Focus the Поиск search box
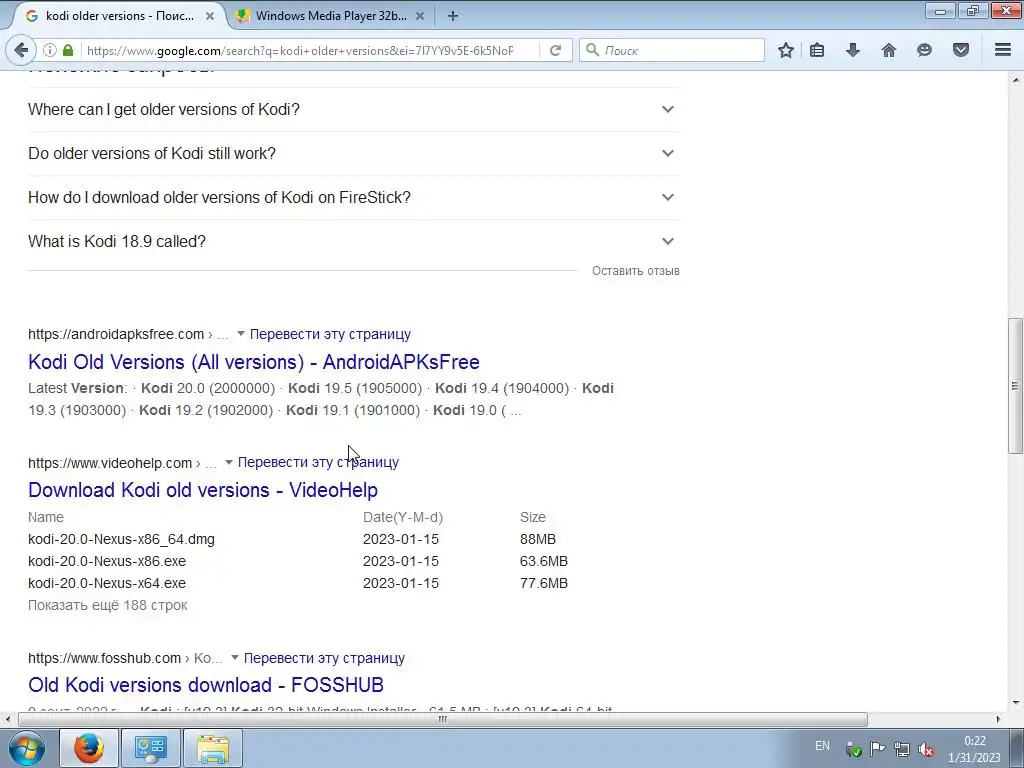The width and height of the screenshot is (1024, 768). point(672,50)
